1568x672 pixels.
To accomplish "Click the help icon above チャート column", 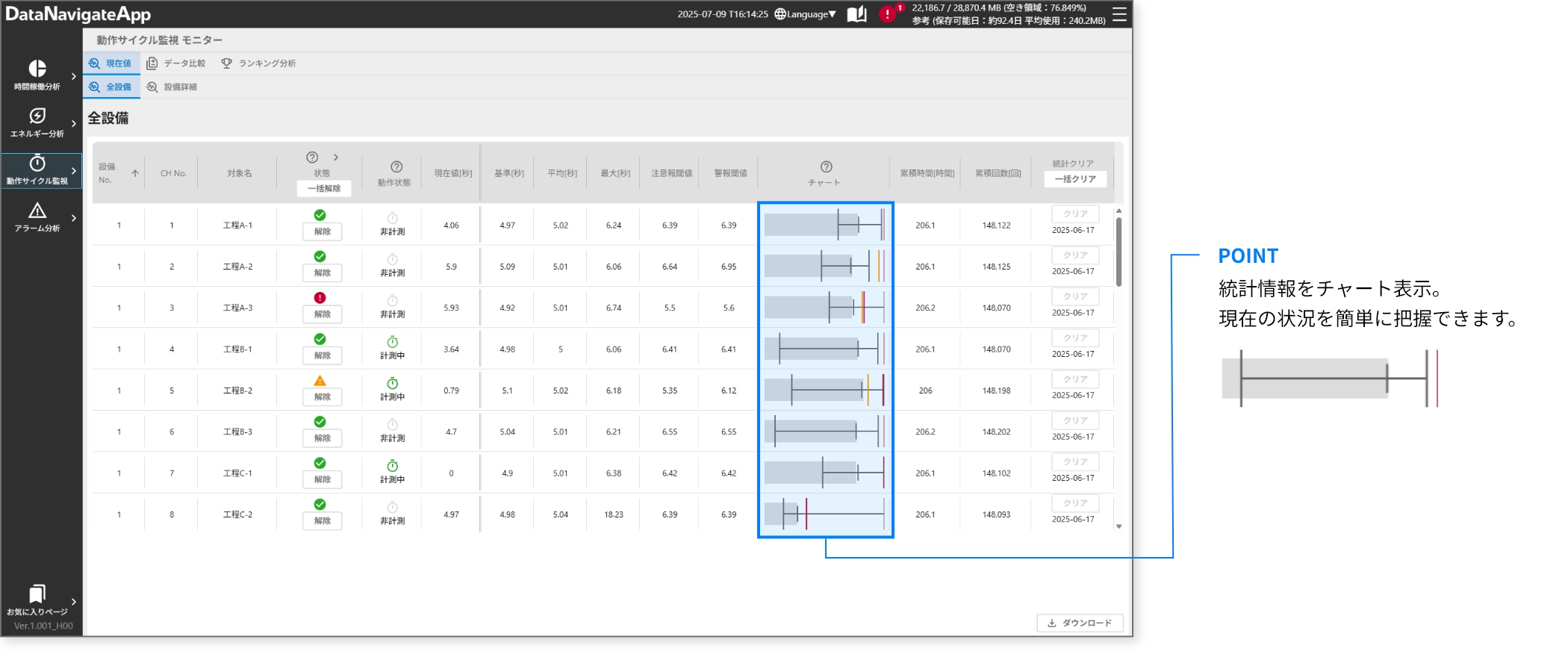I will click(x=826, y=167).
